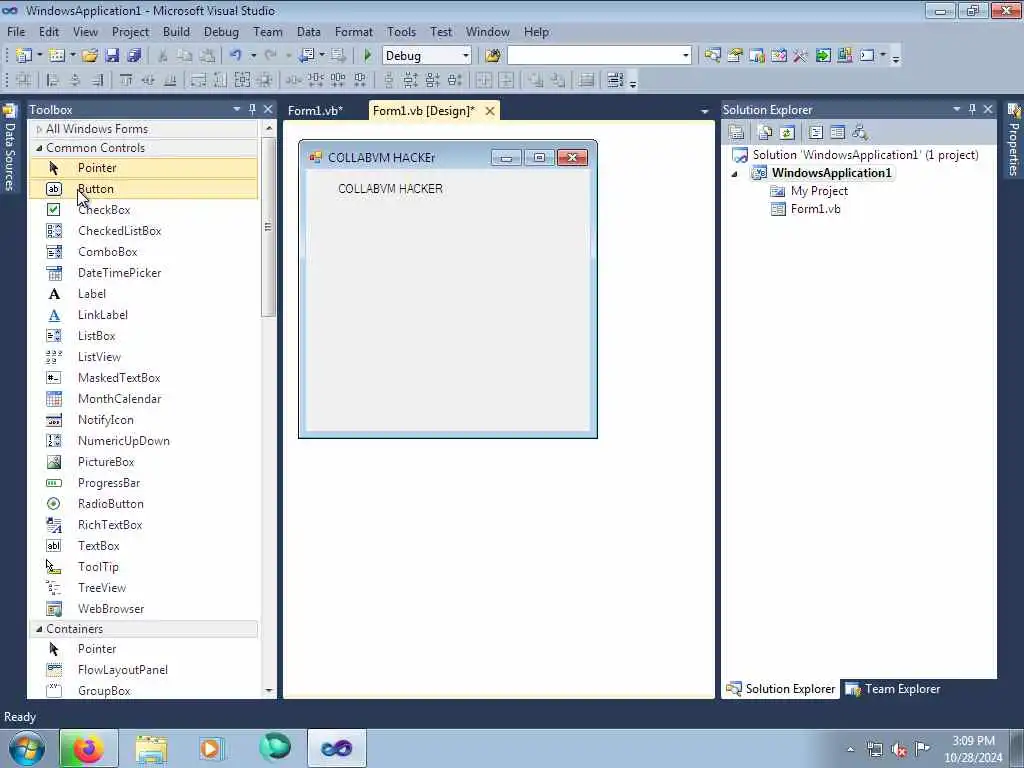Pin the Solution Explorer with pushpin icon
1024x768 pixels.
(972, 109)
